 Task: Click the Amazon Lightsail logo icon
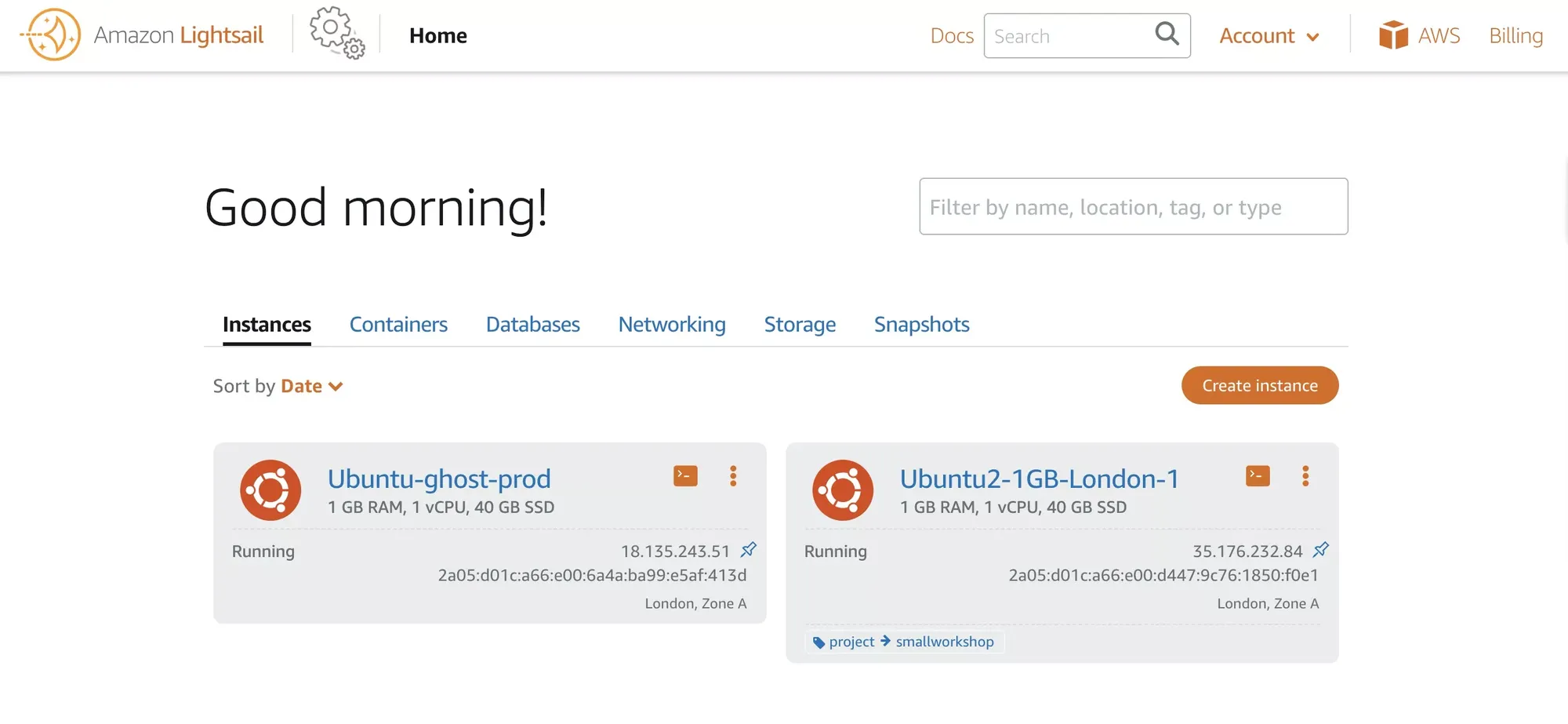(50, 35)
